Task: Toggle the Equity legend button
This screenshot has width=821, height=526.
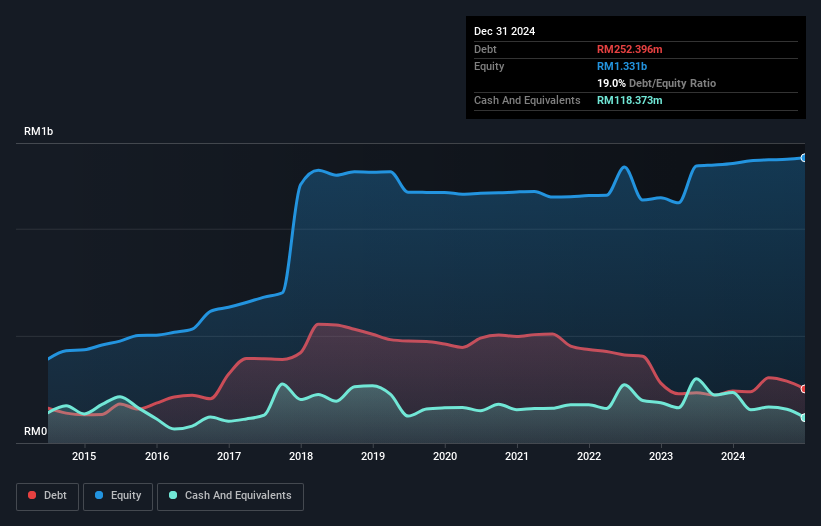Action: pyautogui.click(x=118, y=496)
